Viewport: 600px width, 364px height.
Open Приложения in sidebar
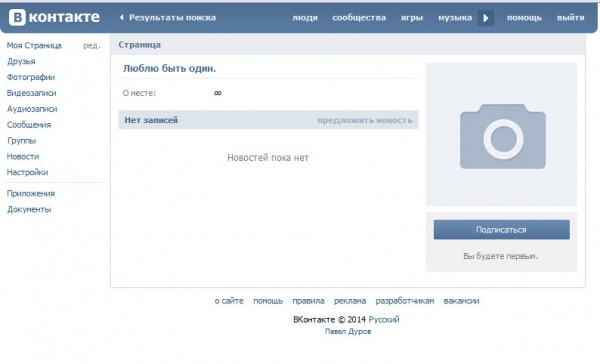[x=31, y=194]
